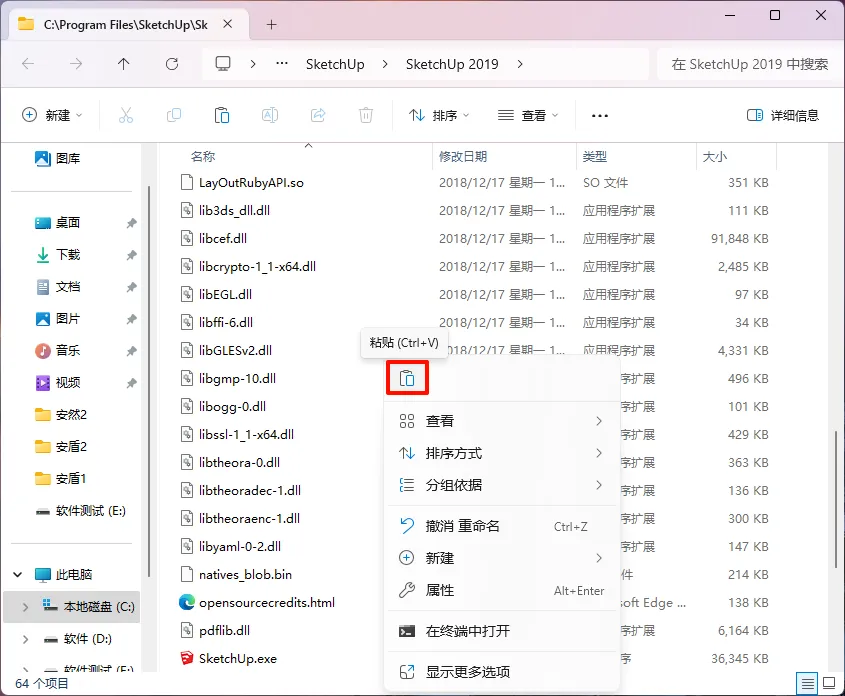Click the navigation pane vertical scrollbar
This screenshot has height=696, width=845.
pyautogui.click(x=149, y=381)
